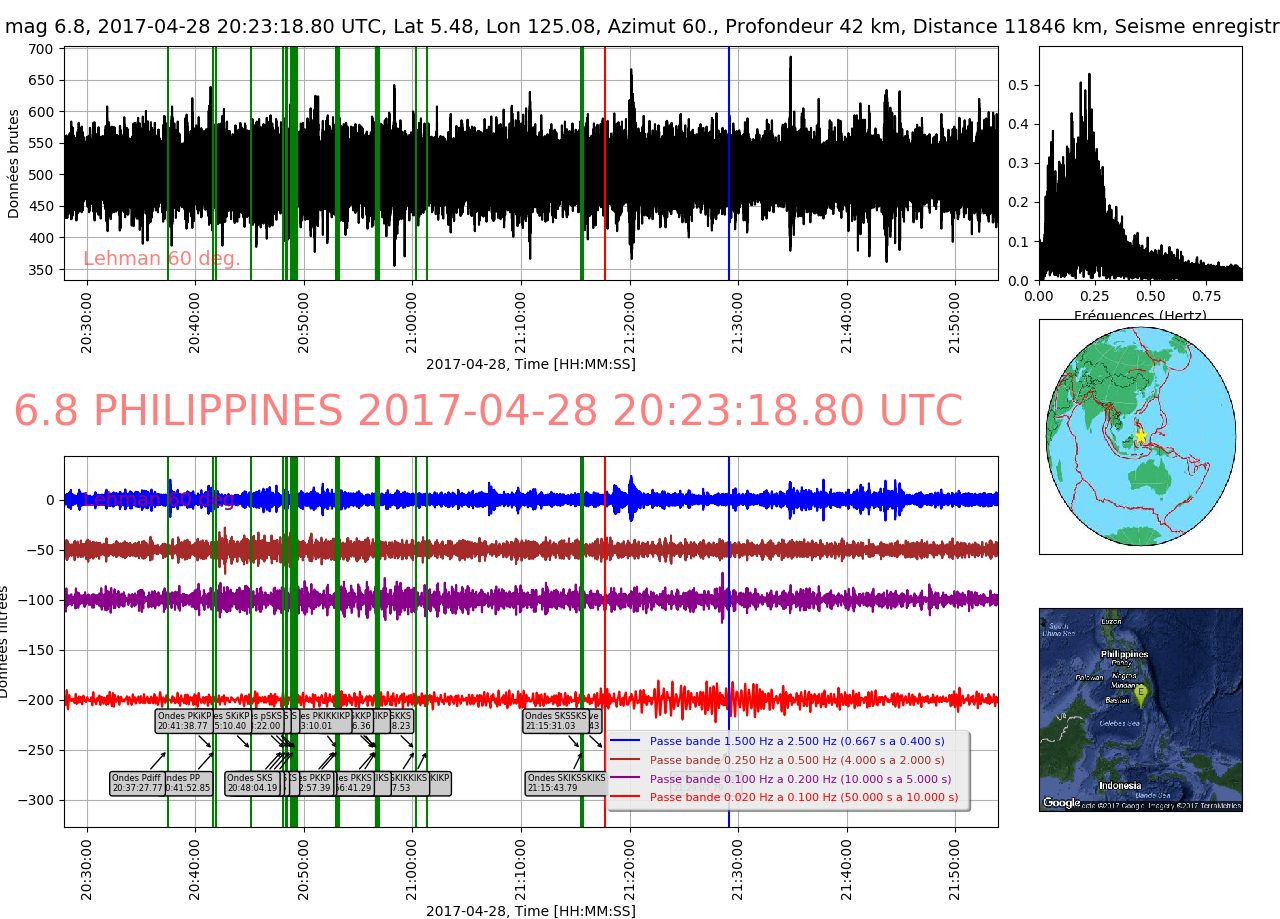Click the pink 'Lehman 60 deg.' label in raw data plot
This screenshot has width=1280, height=919.
pyautogui.click(x=162, y=259)
